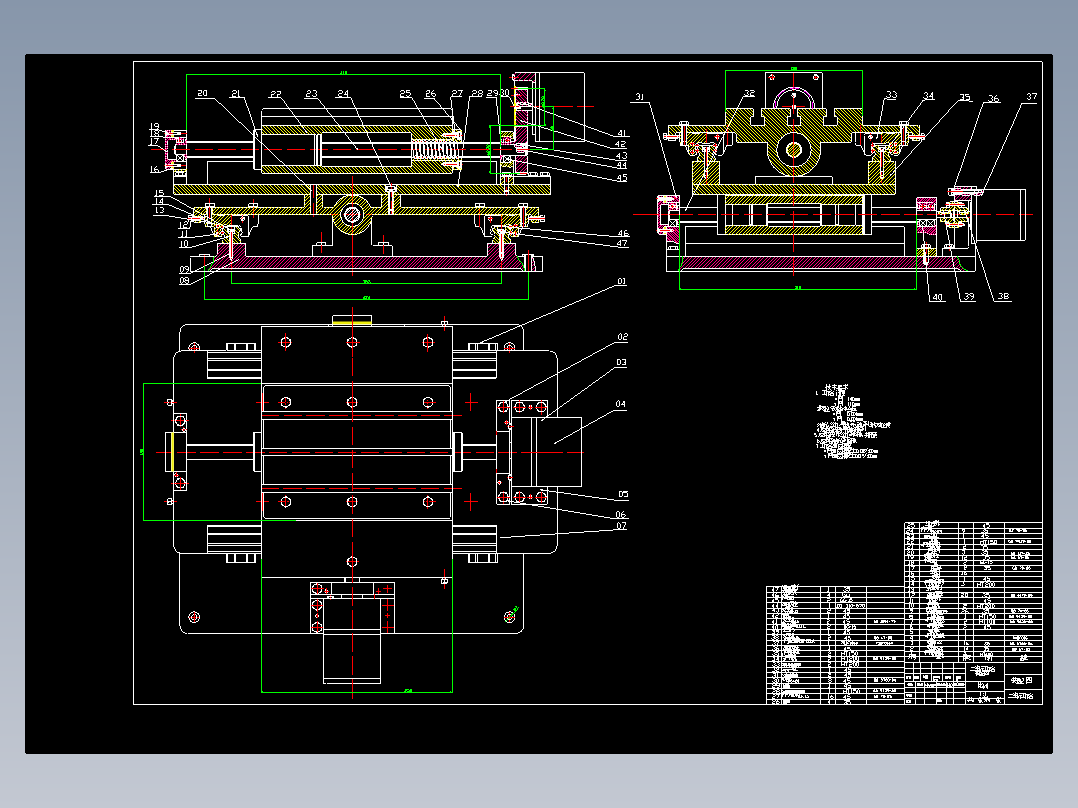Click callout number 36
The width and height of the screenshot is (1078, 808).
[x=994, y=99]
